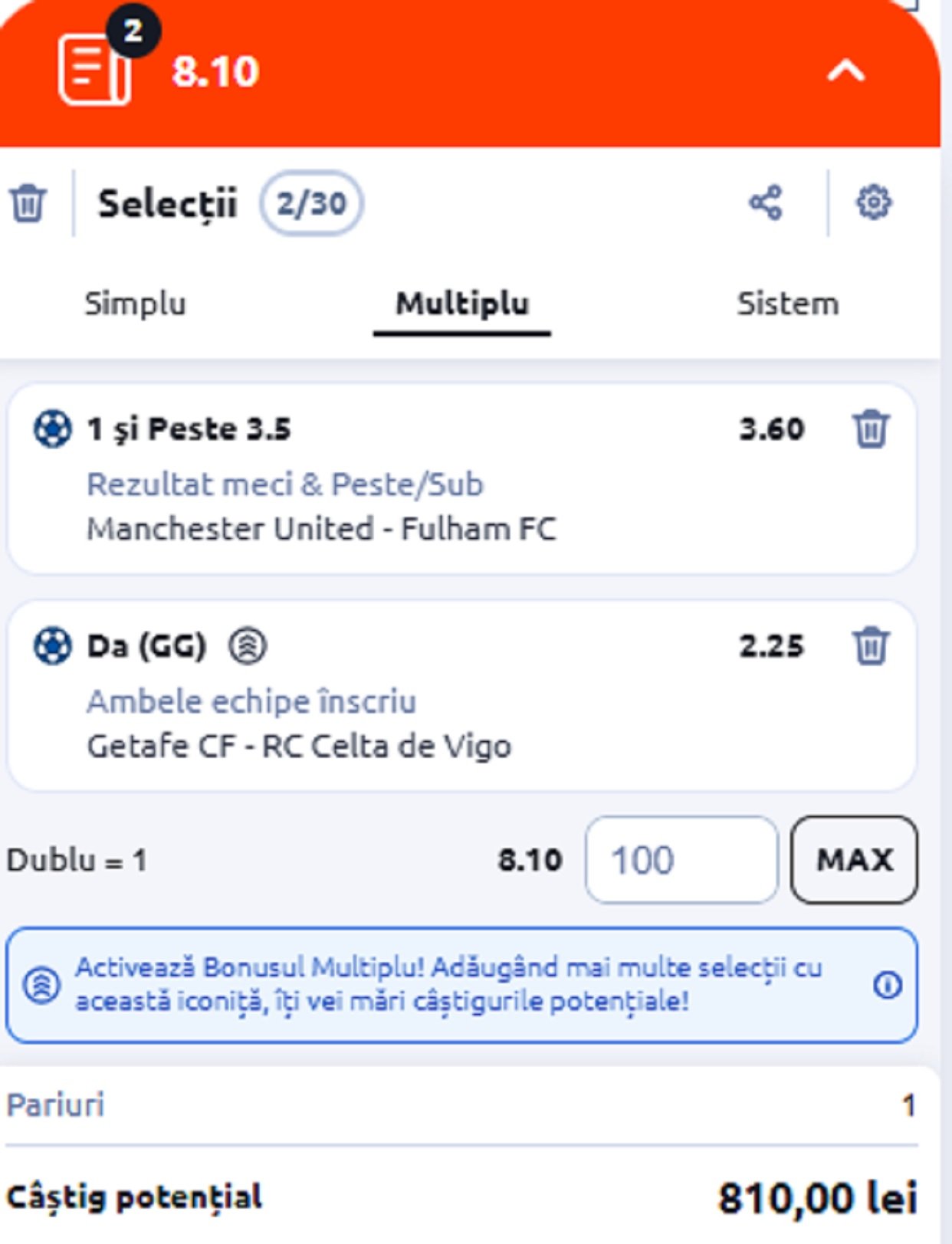This screenshot has height=1244, width=952.
Task: Switch to the Simplu tab
Action: (x=136, y=304)
